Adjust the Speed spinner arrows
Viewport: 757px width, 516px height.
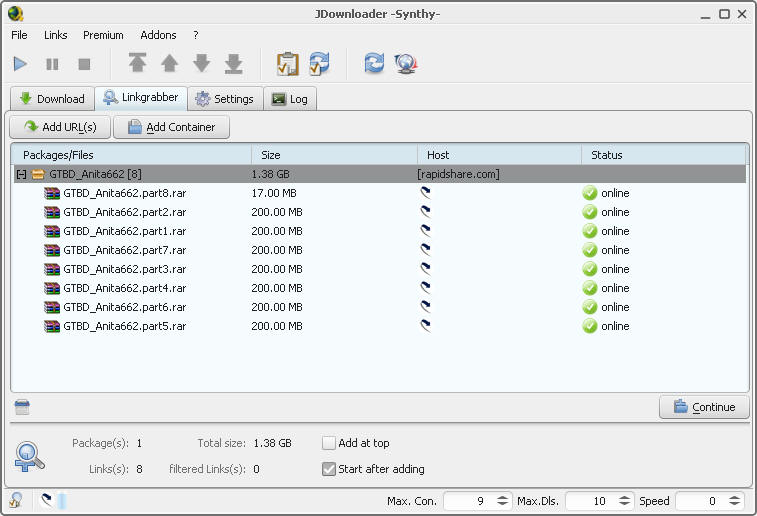click(734, 501)
